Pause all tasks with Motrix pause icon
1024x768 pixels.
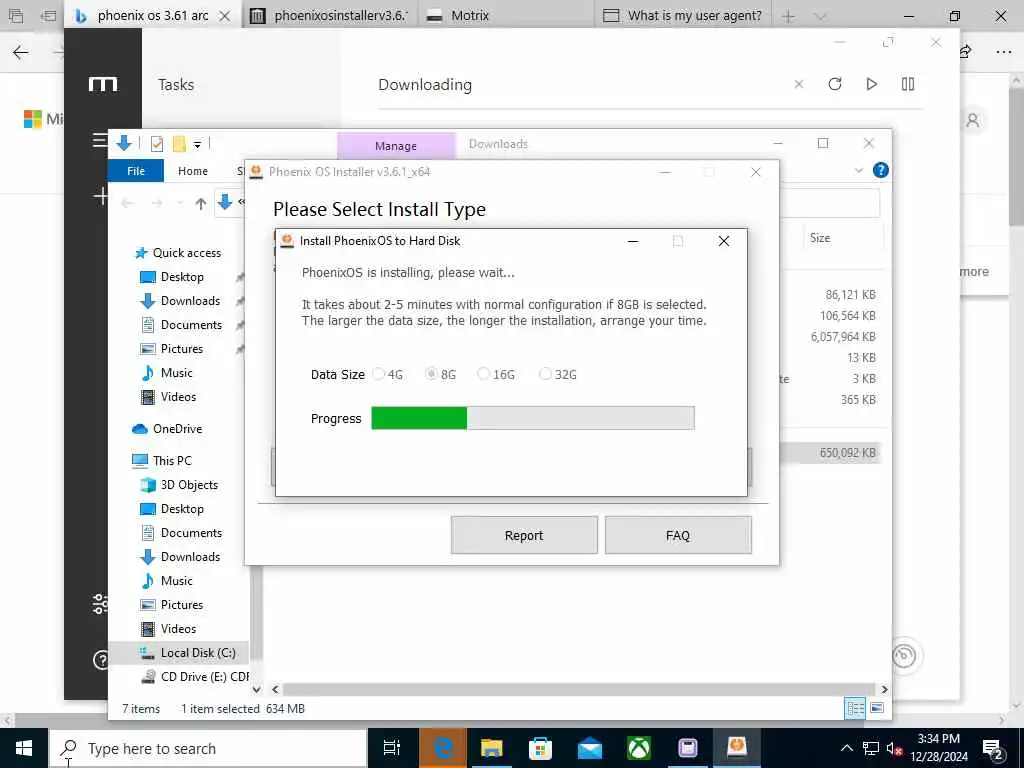click(908, 84)
